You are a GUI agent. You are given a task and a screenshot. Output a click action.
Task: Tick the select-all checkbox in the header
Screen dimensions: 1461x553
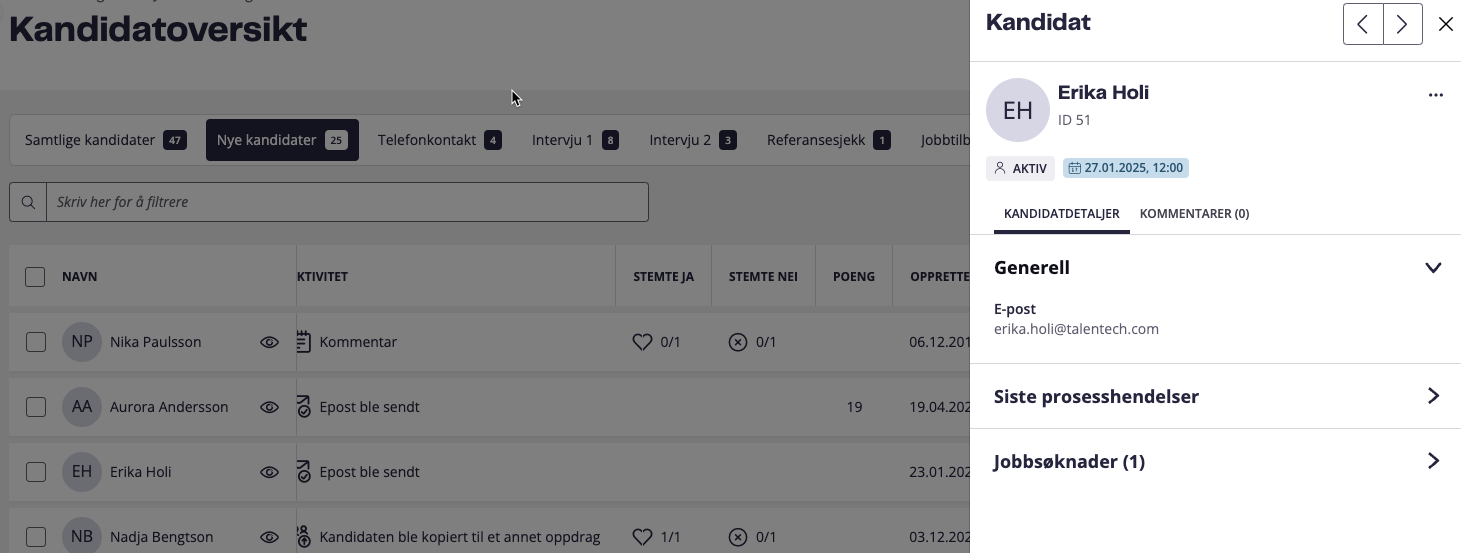35,277
